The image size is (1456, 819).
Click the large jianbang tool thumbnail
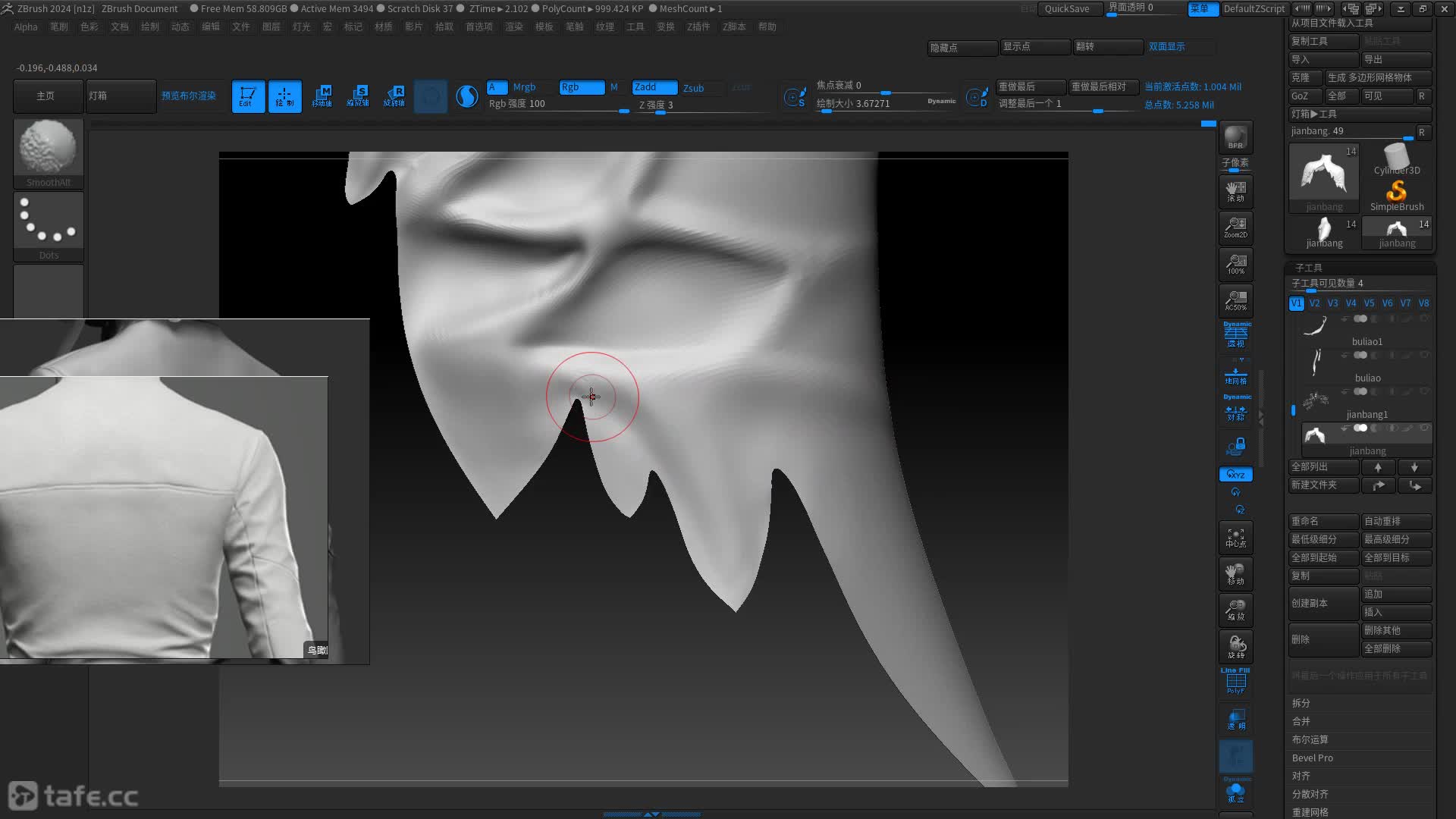[1324, 178]
